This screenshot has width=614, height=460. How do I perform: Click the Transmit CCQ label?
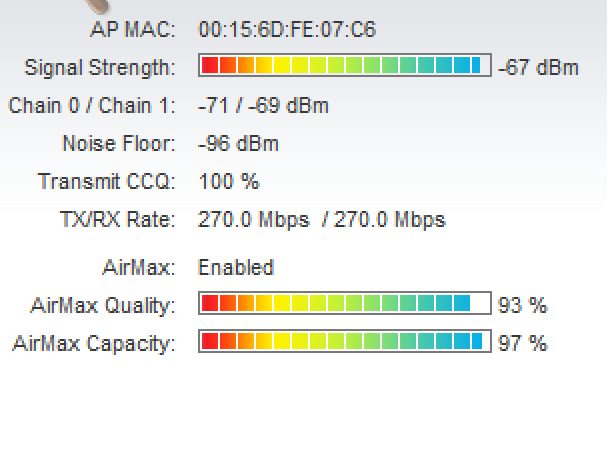[106, 182]
